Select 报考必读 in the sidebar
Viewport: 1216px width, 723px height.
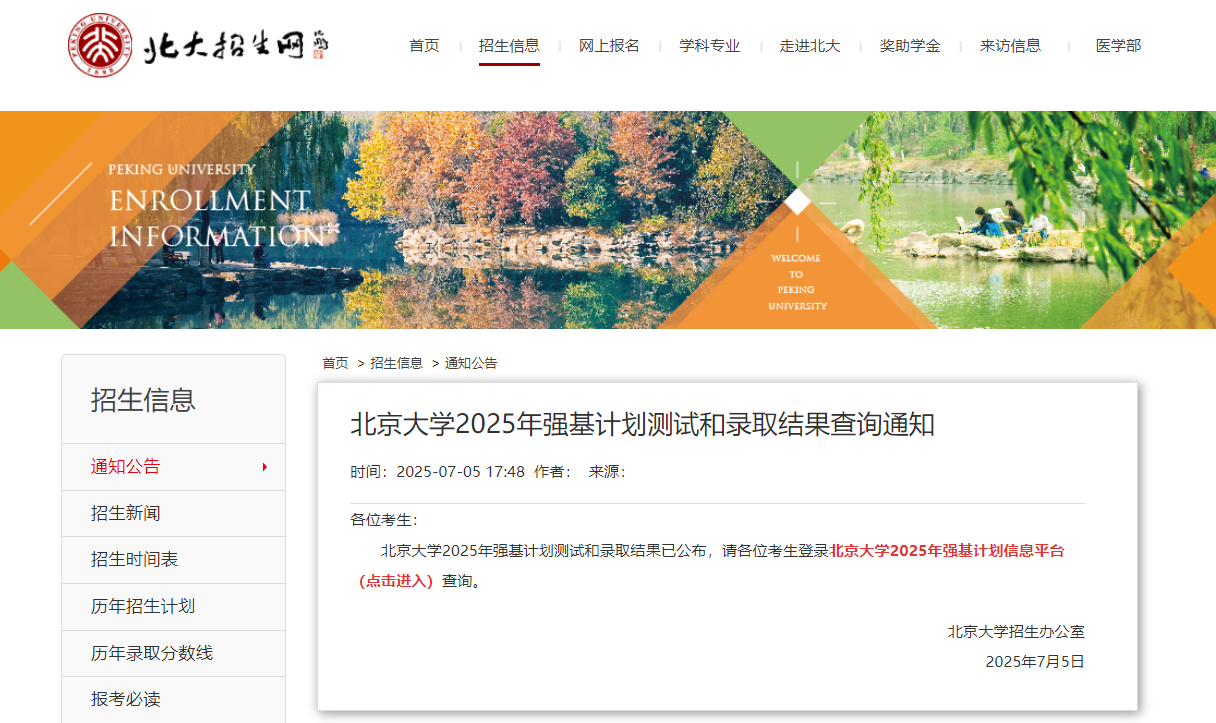(126, 699)
